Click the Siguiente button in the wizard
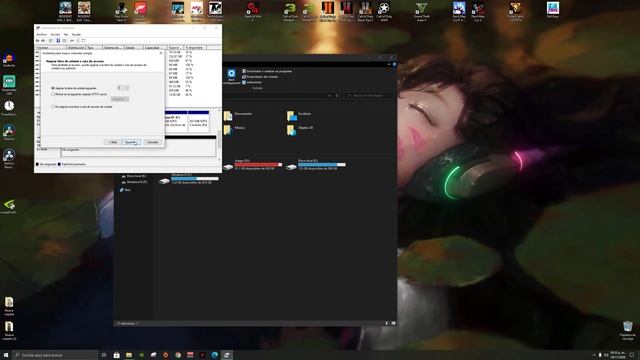This screenshot has height=360, width=640. 131,142
